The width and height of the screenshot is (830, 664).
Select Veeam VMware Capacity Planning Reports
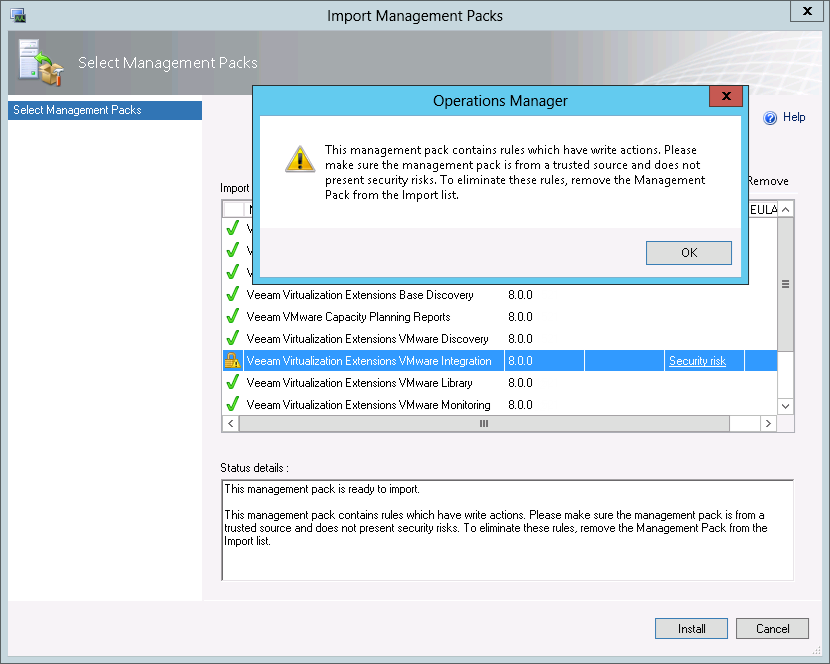[348, 317]
